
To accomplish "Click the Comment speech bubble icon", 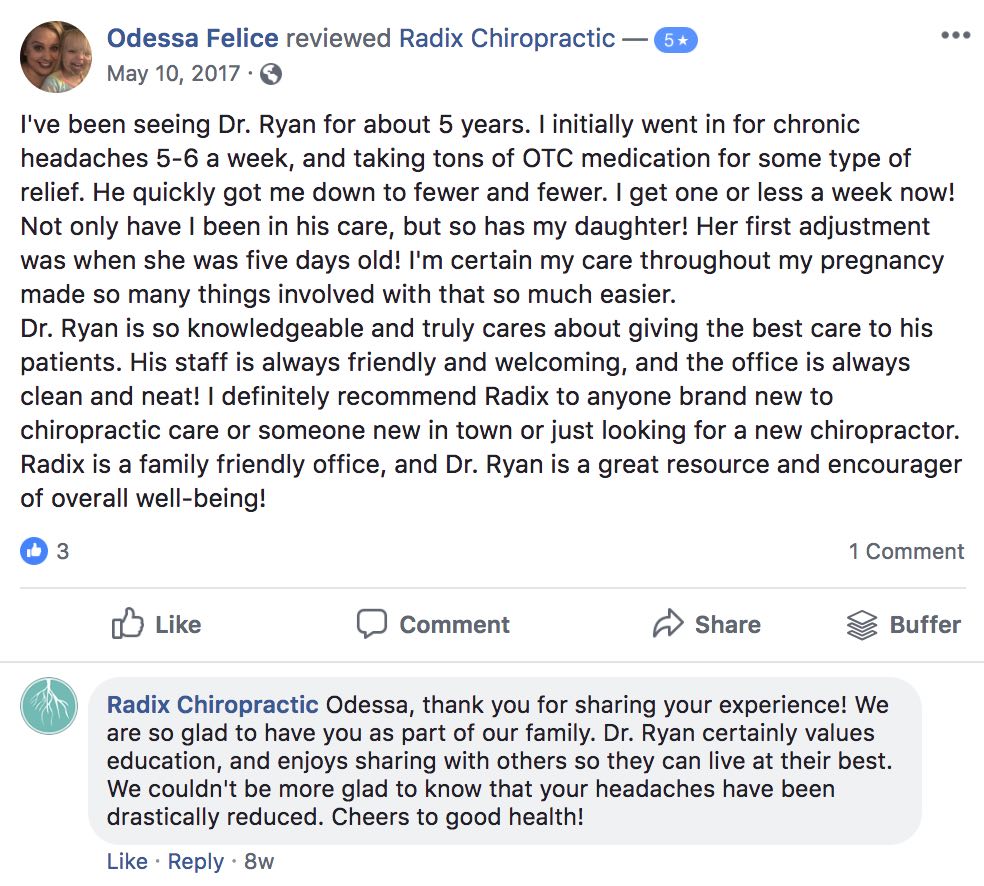I will [x=372, y=625].
